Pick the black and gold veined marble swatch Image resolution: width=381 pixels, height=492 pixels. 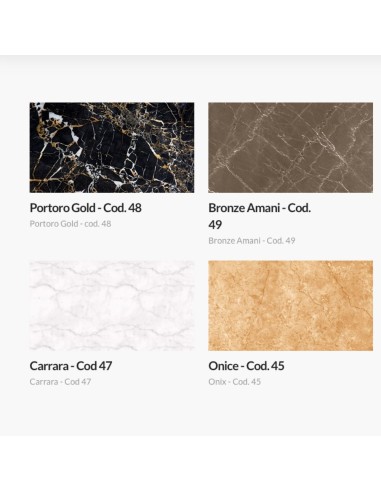coord(112,147)
